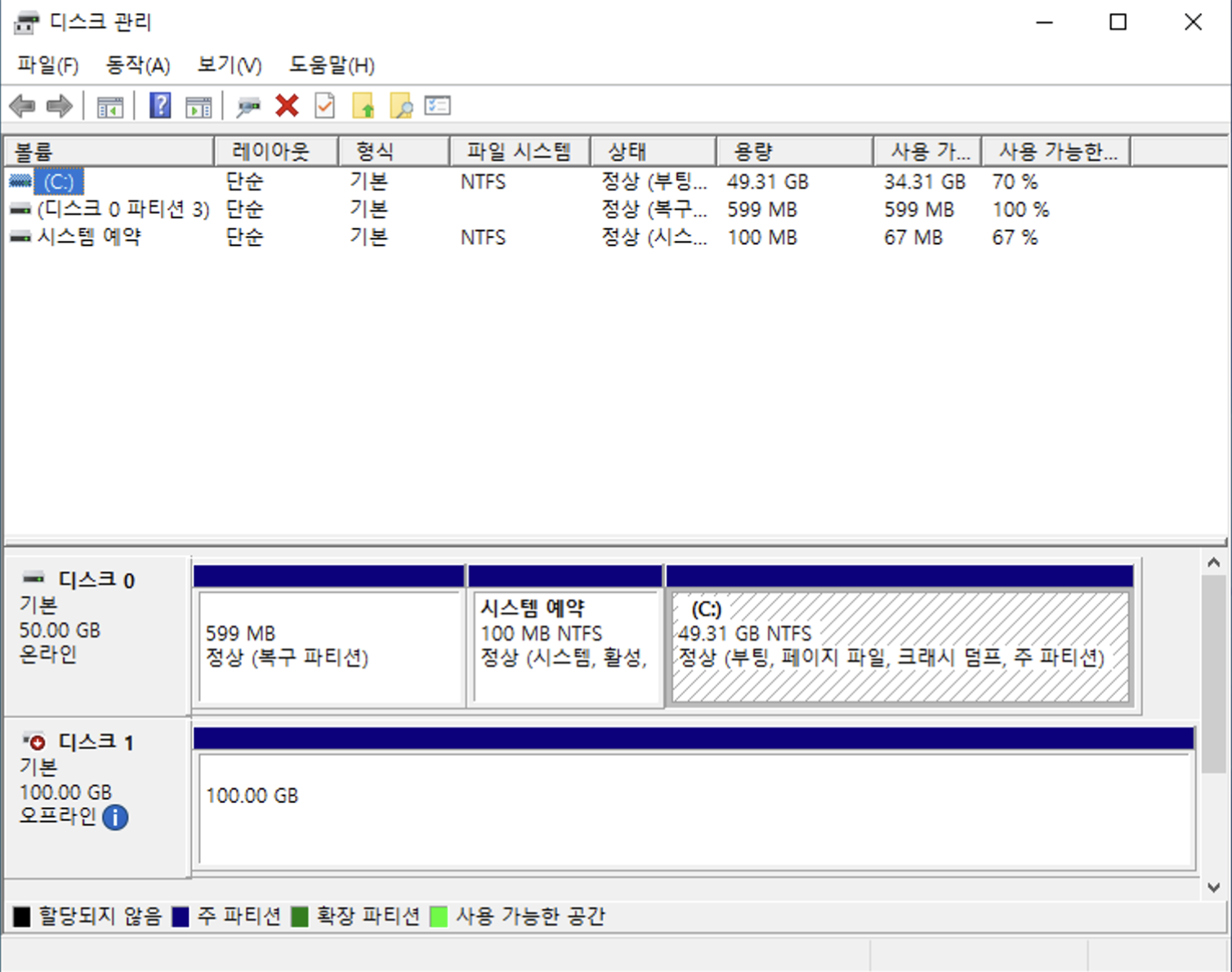Viewport: 1232px width, 972px height.
Task: Sort by the 상태 column header
Action: [654, 151]
